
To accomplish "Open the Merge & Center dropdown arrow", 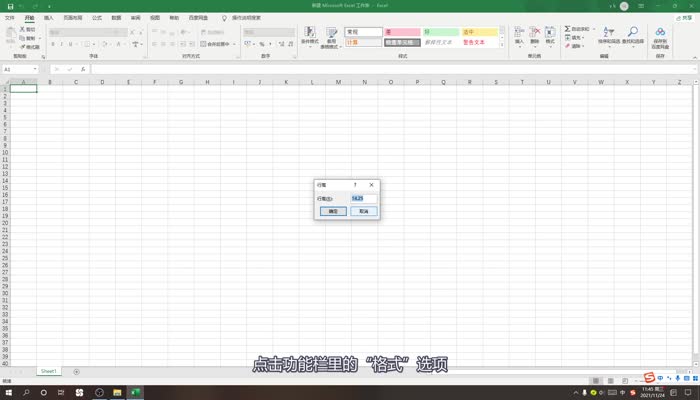I will click(234, 44).
